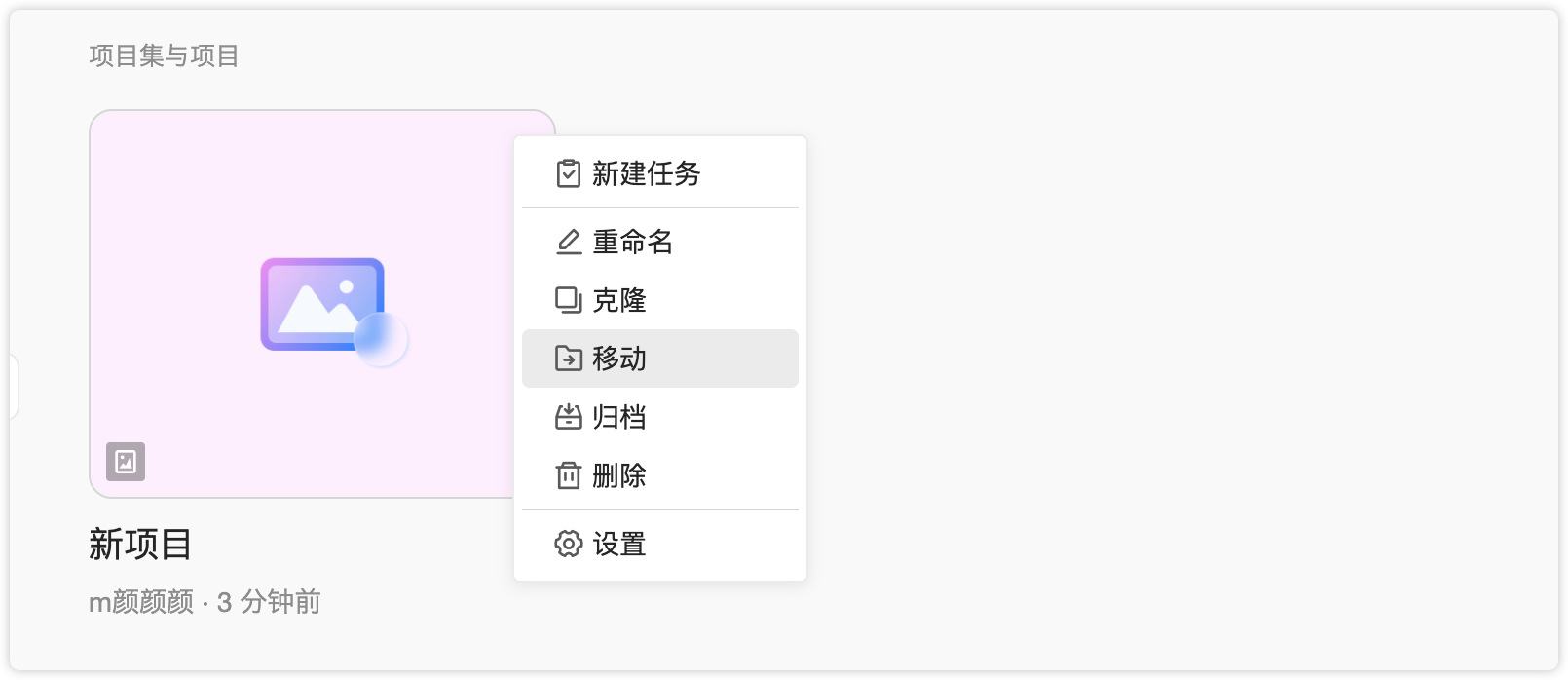The height and width of the screenshot is (680, 1568).
Task: Click the 新项目 project title
Action: pos(140,544)
